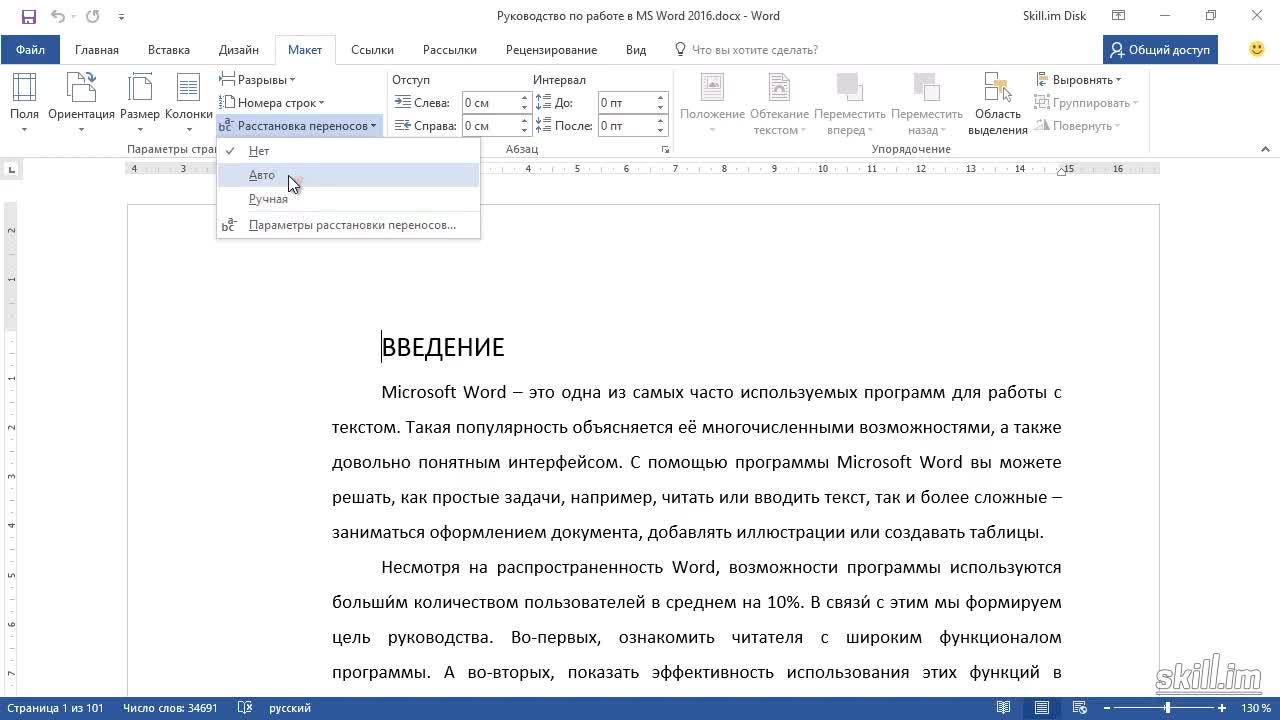Open the Ориентация page orientation menu
Viewport: 1280px width, 720px height.
click(x=81, y=102)
